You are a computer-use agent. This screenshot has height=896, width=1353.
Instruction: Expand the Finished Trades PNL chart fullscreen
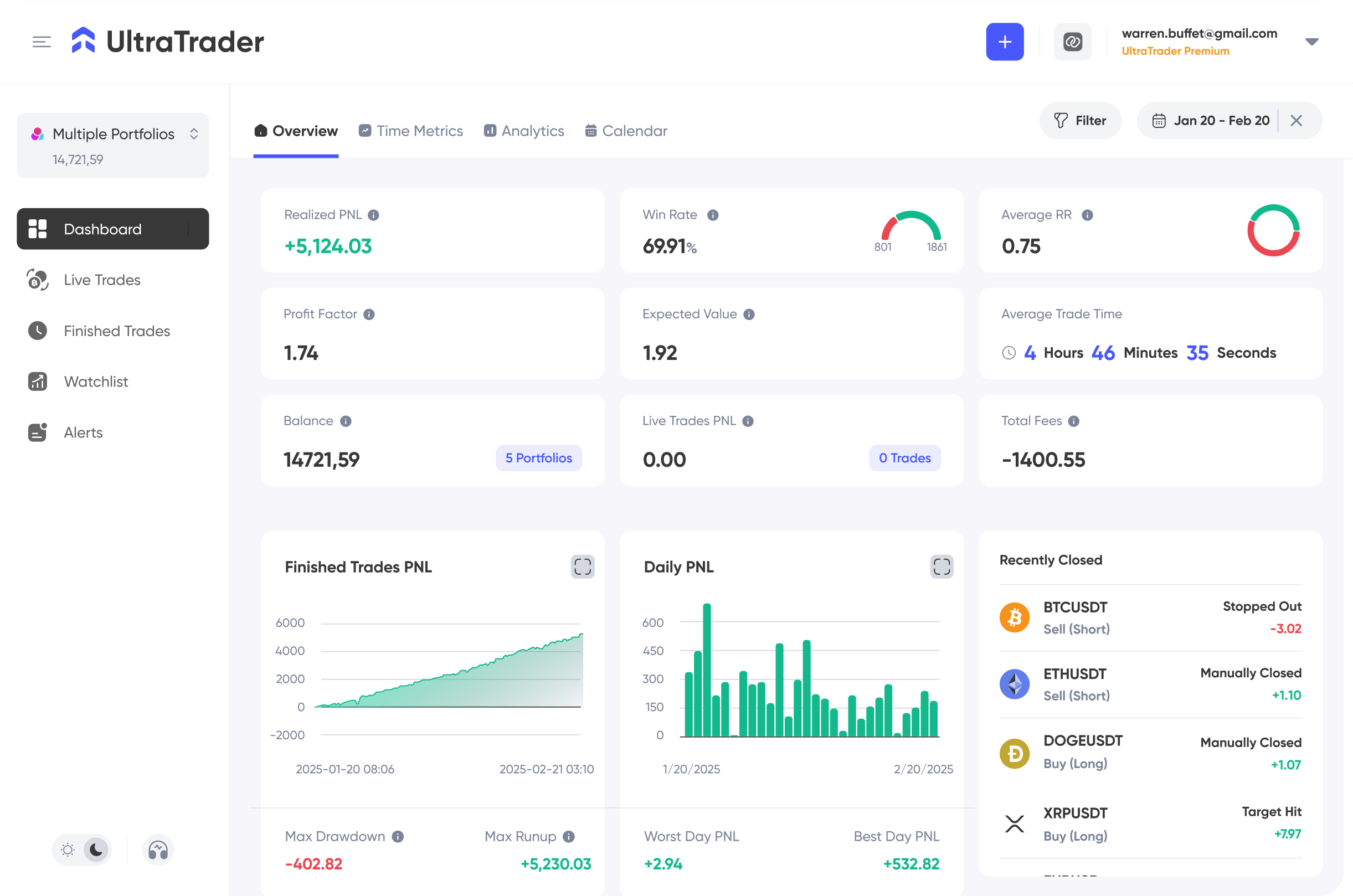(582, 567)
